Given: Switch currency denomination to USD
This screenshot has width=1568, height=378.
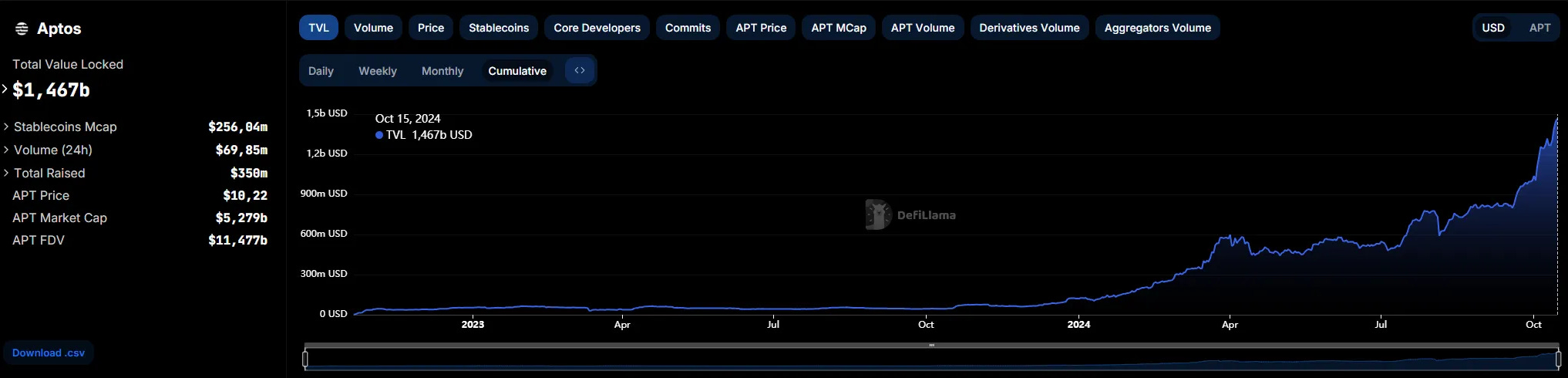Looking at the screenshot, I should (1493, 28).
